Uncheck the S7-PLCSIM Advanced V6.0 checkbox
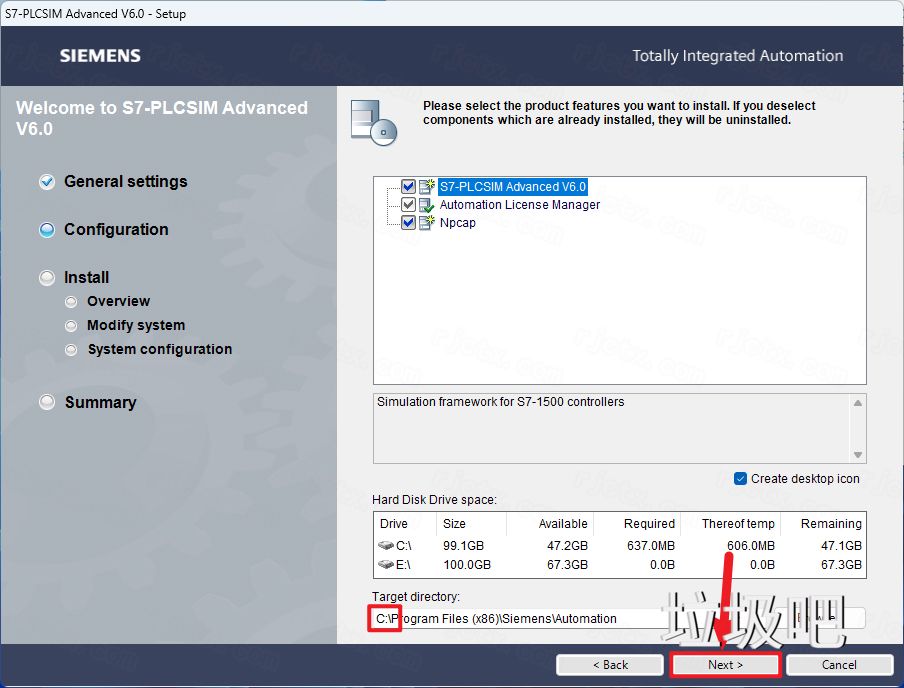Screen dimensions: 904x688 [408, 186]
